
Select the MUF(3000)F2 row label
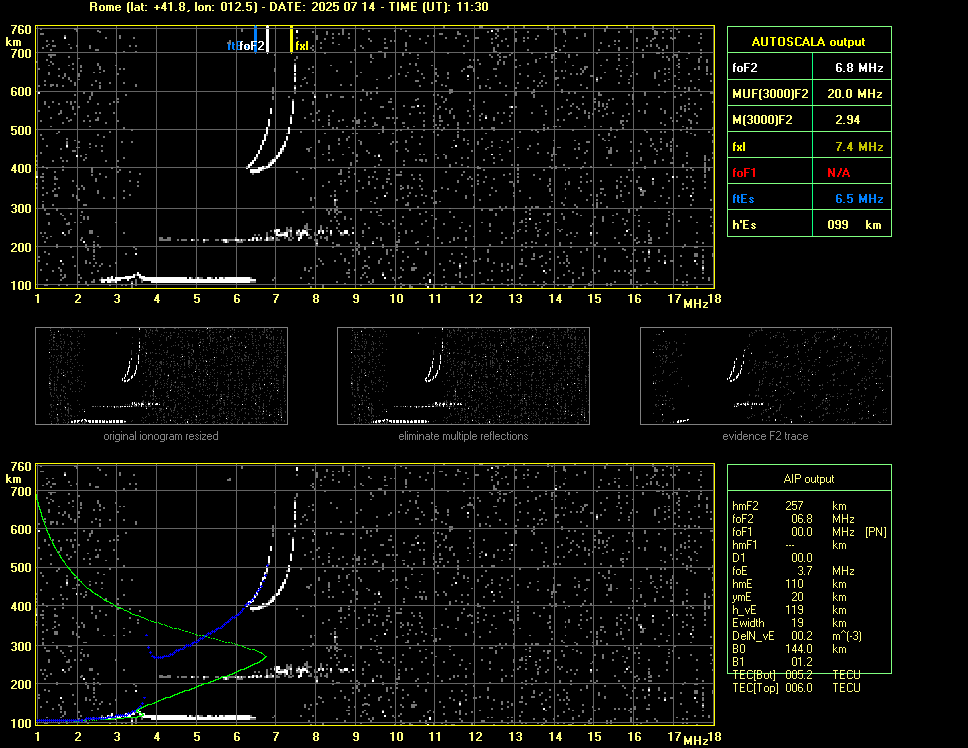[770, 94]
